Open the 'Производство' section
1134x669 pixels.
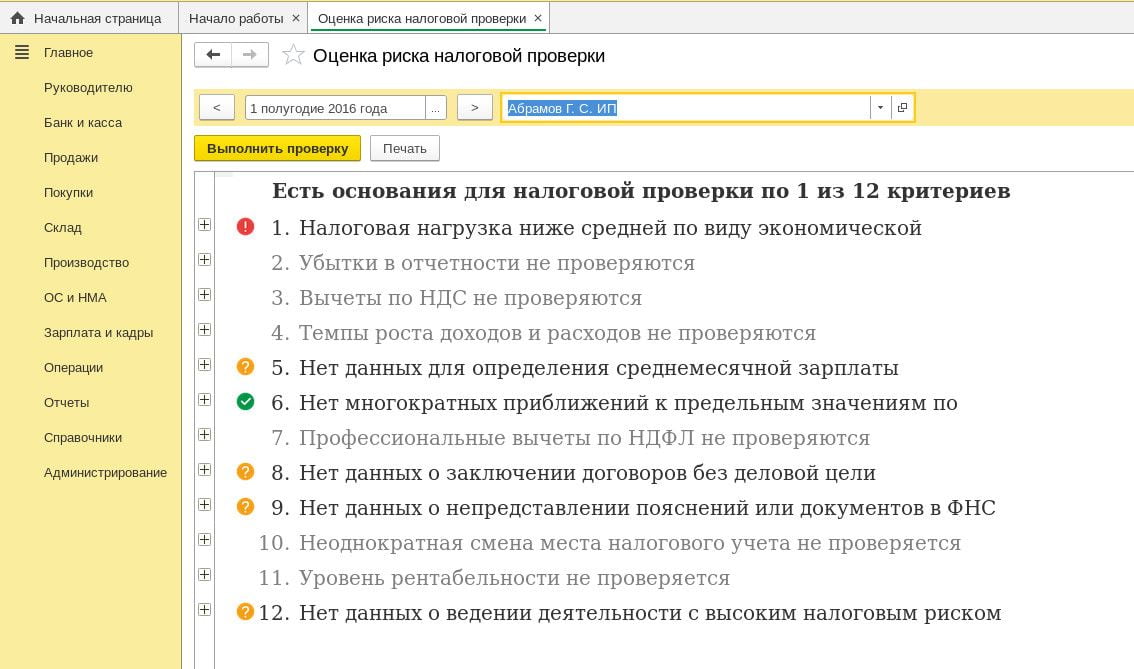(x=86, y=263)
